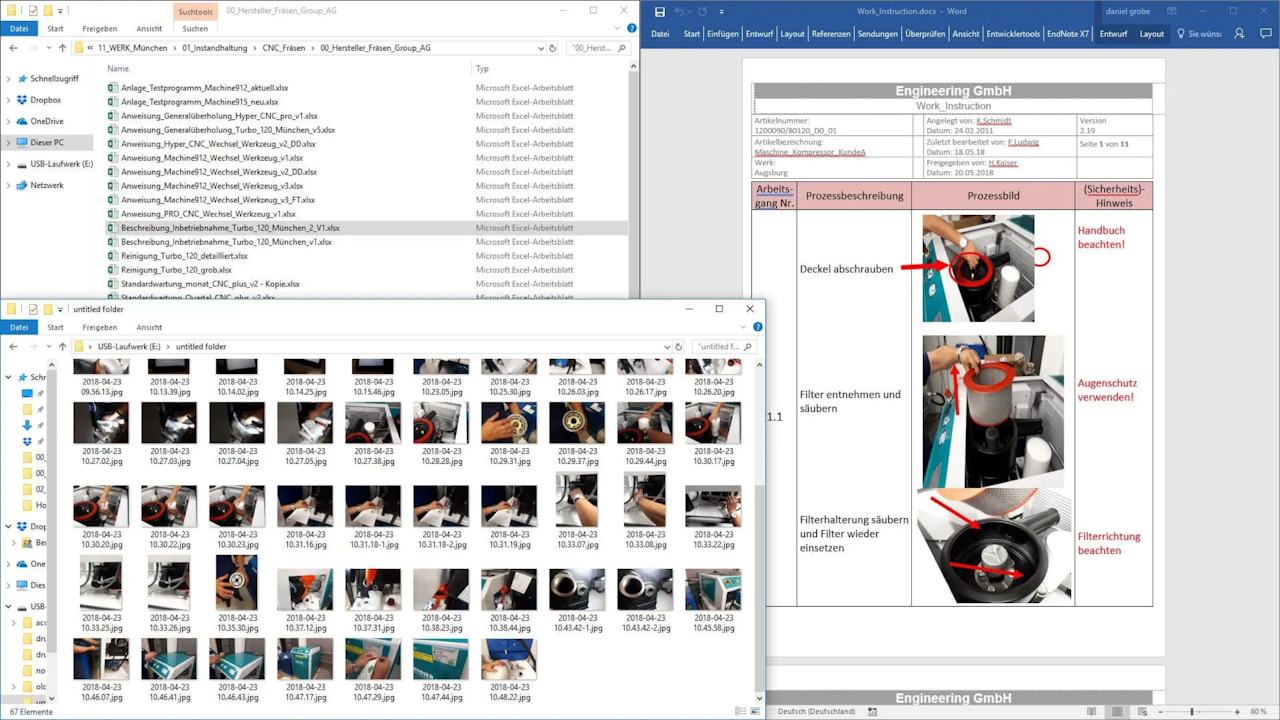Click the proofing check icon in Word's status bar
Screen dimensions: 1280x720
(873, 711)
